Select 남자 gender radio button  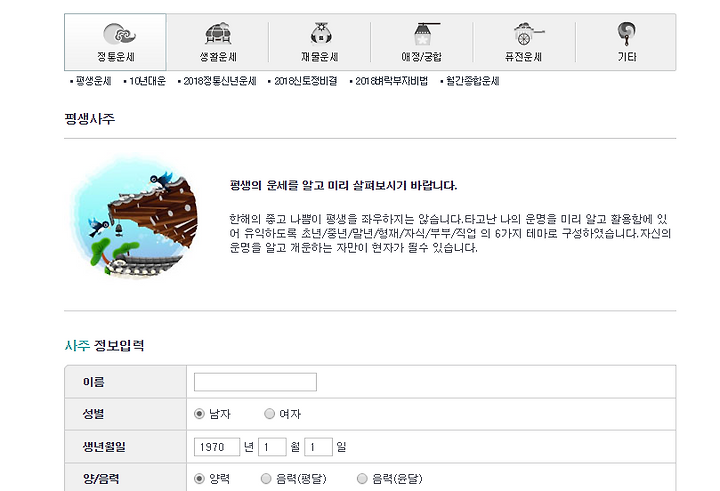[199, 414]
